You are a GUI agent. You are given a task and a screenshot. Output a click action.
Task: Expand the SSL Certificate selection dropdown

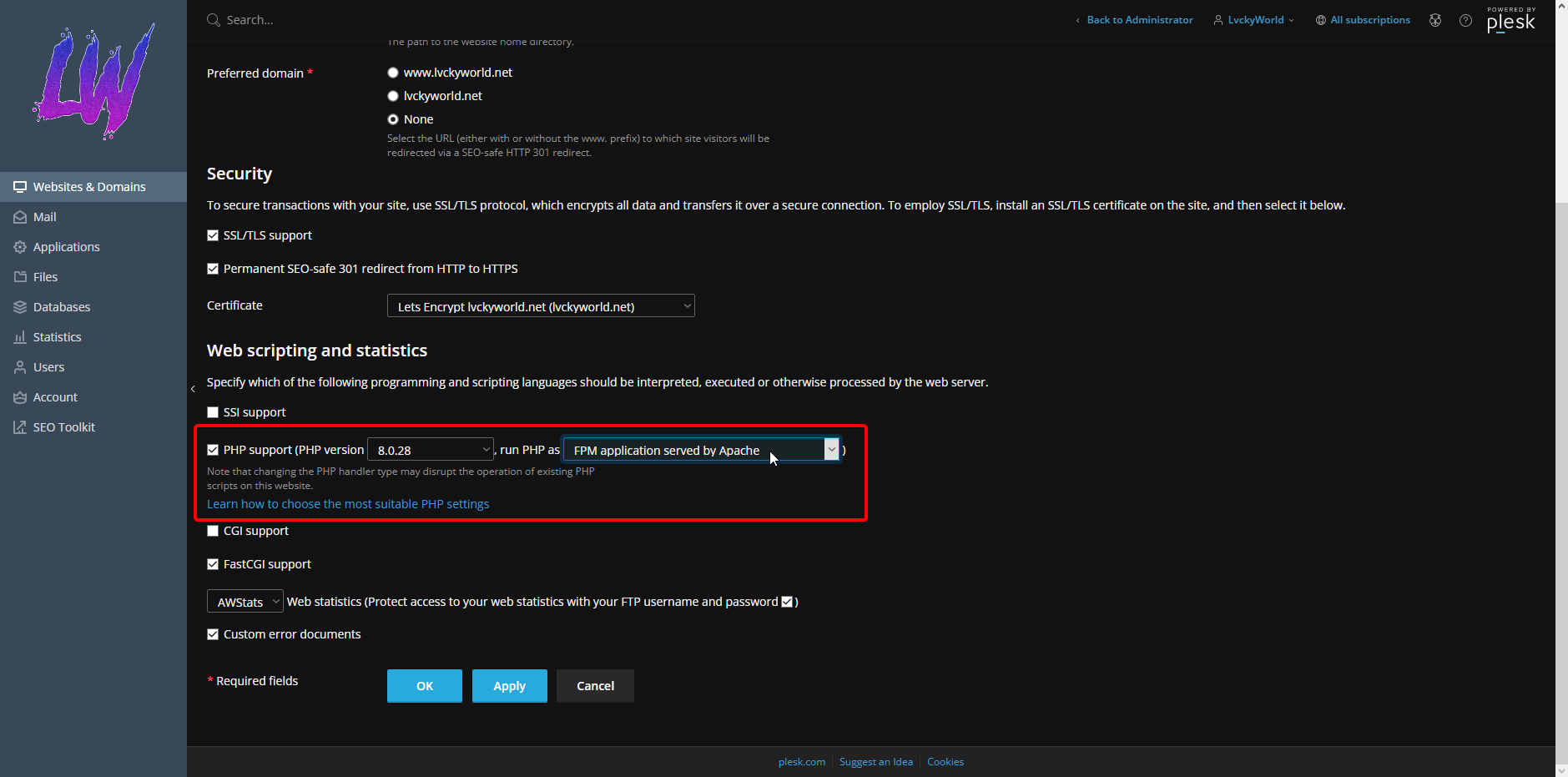click(541, 306)
